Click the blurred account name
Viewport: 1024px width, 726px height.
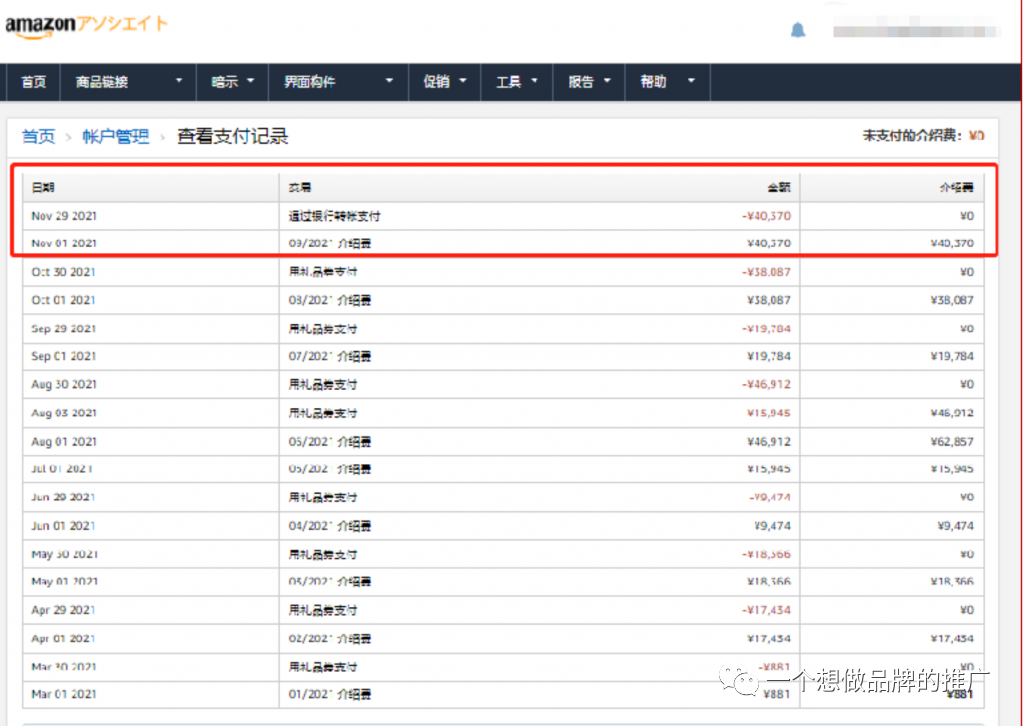point(916,31)
